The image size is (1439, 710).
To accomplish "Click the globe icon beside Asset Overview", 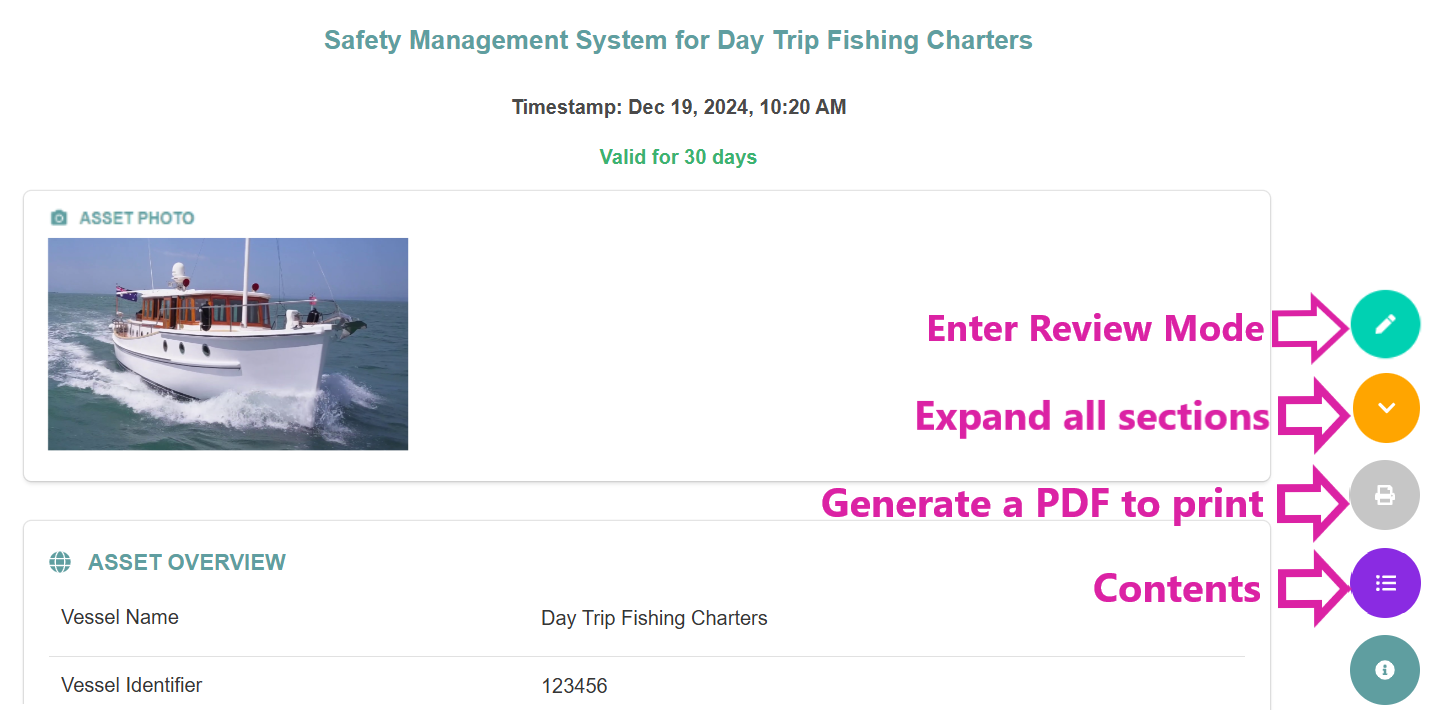I will click(60, 562).
